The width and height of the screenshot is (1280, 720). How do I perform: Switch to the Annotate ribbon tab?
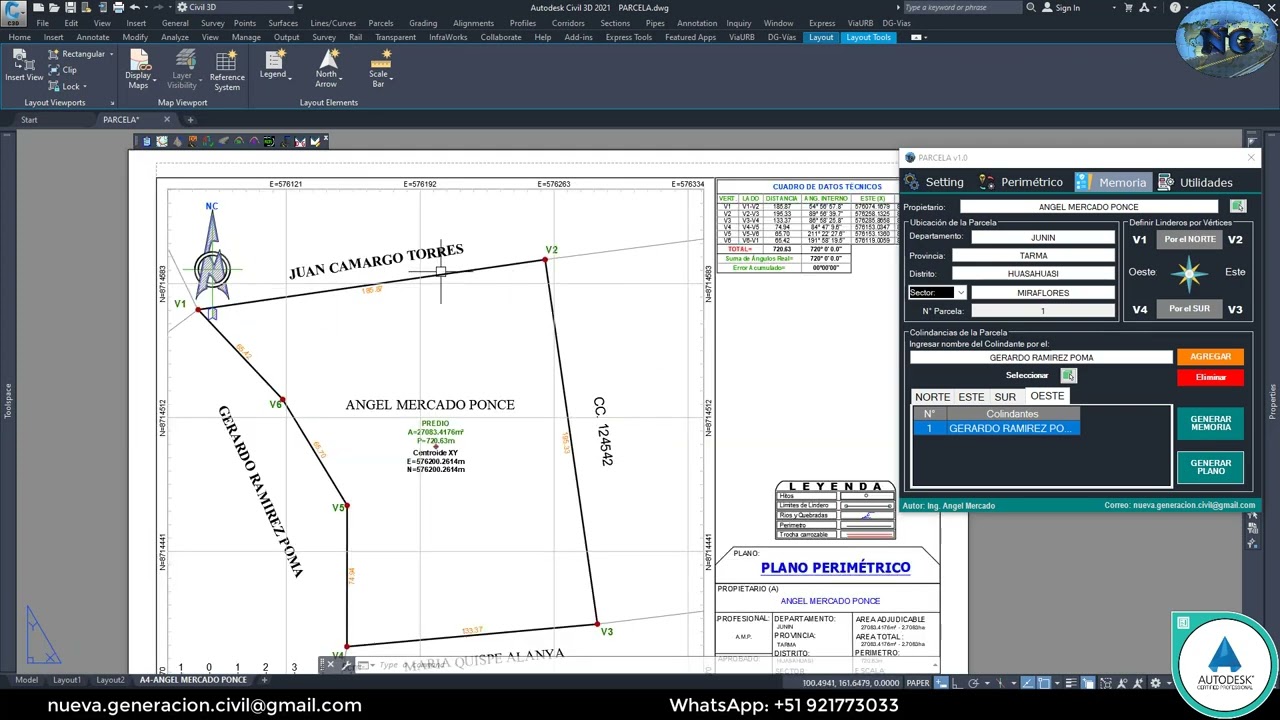point(93,37)
